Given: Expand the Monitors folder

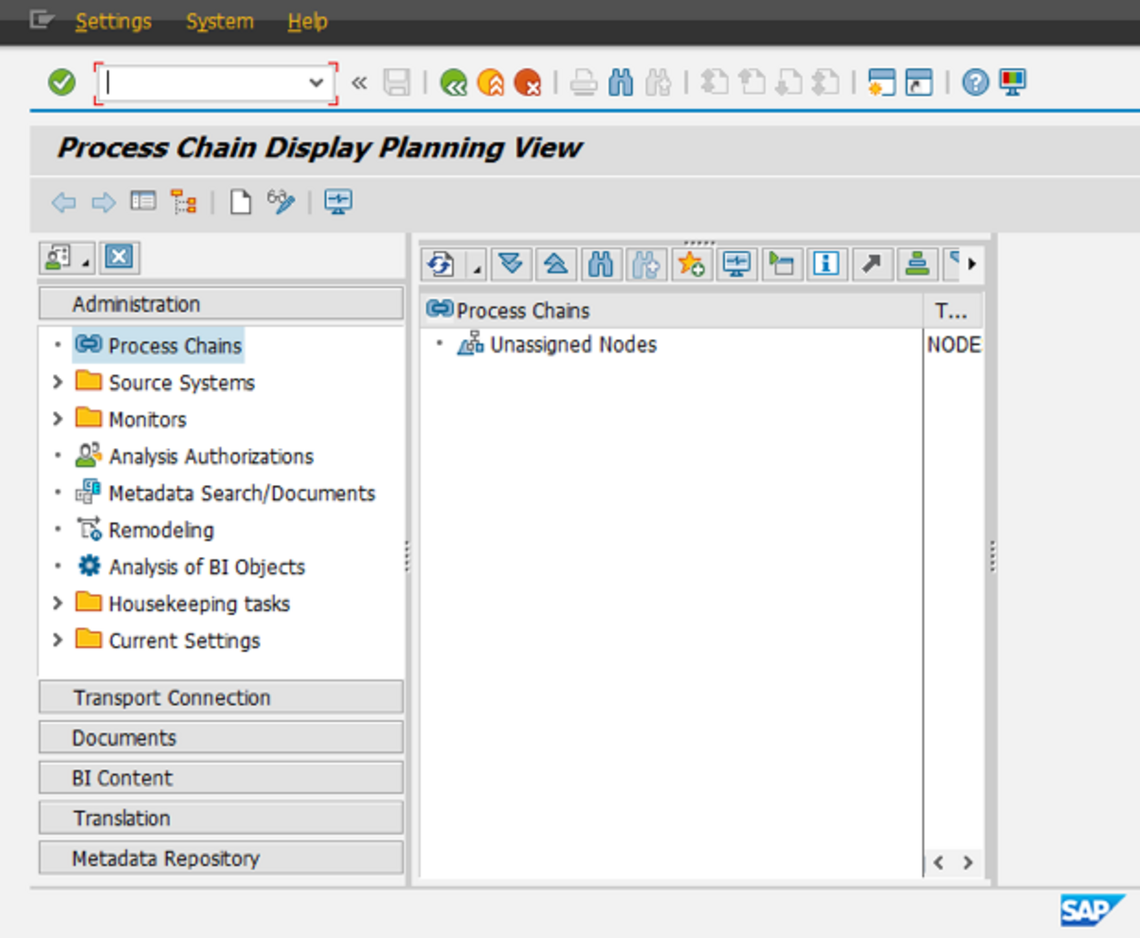Looking at the screenshot, I should (x=58, y=419).
